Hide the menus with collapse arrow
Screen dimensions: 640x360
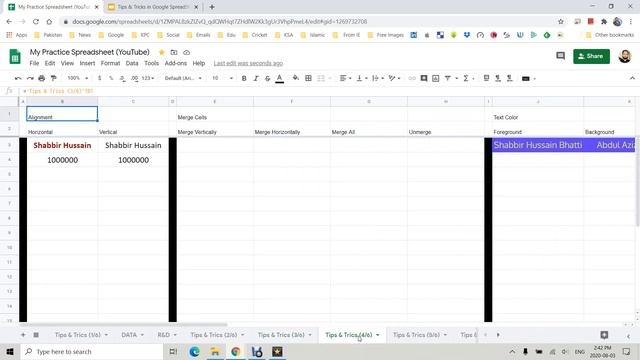point(632,78)
